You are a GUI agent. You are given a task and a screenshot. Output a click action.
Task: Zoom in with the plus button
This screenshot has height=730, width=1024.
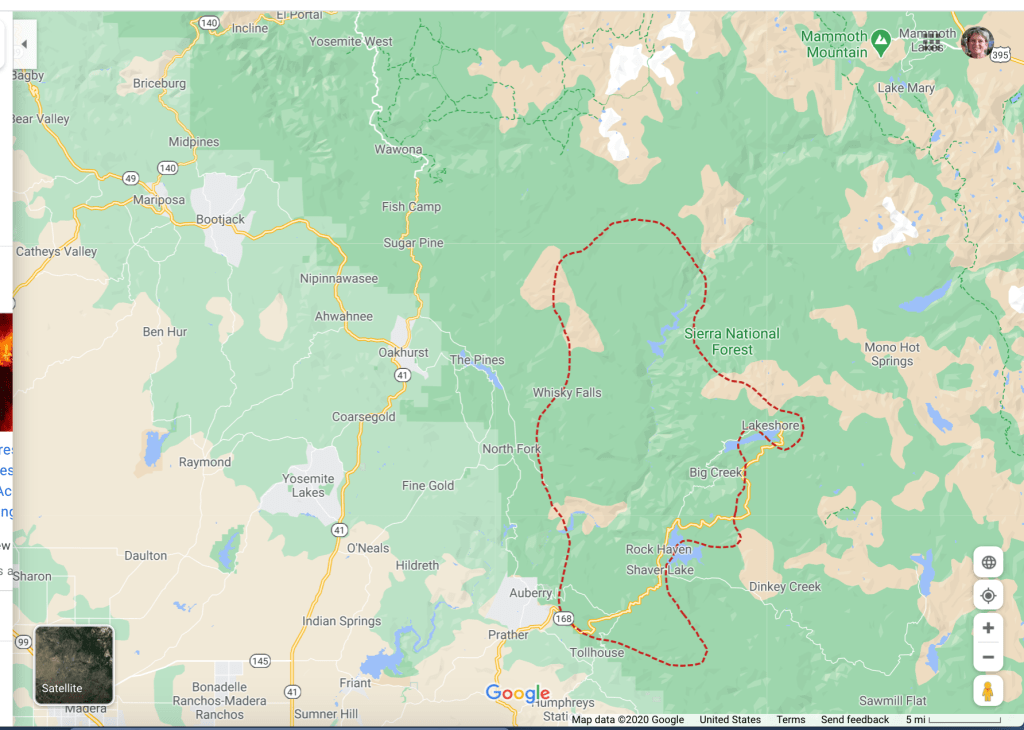coord(988,628)
